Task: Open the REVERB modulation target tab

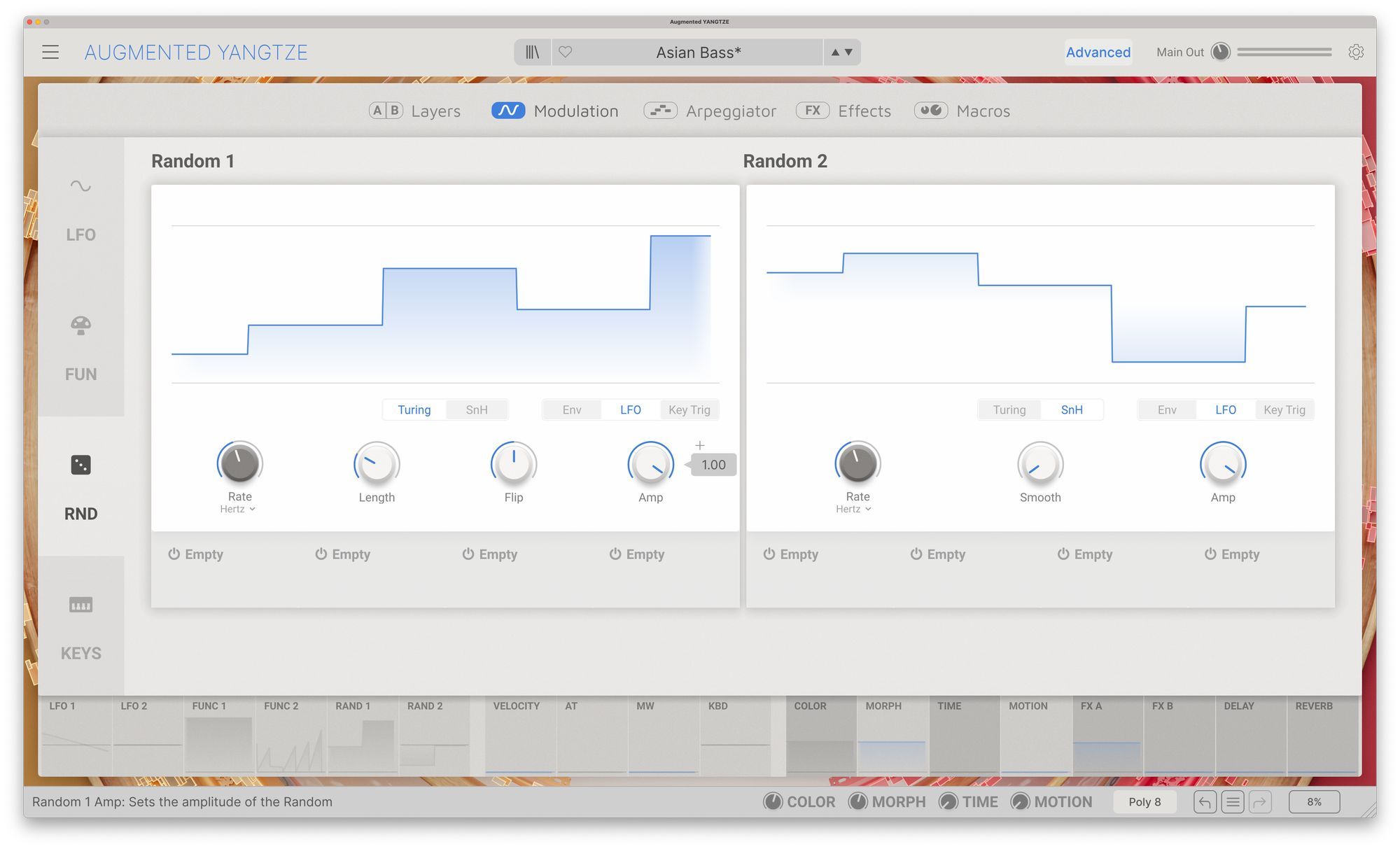Action: point(1322,735)
